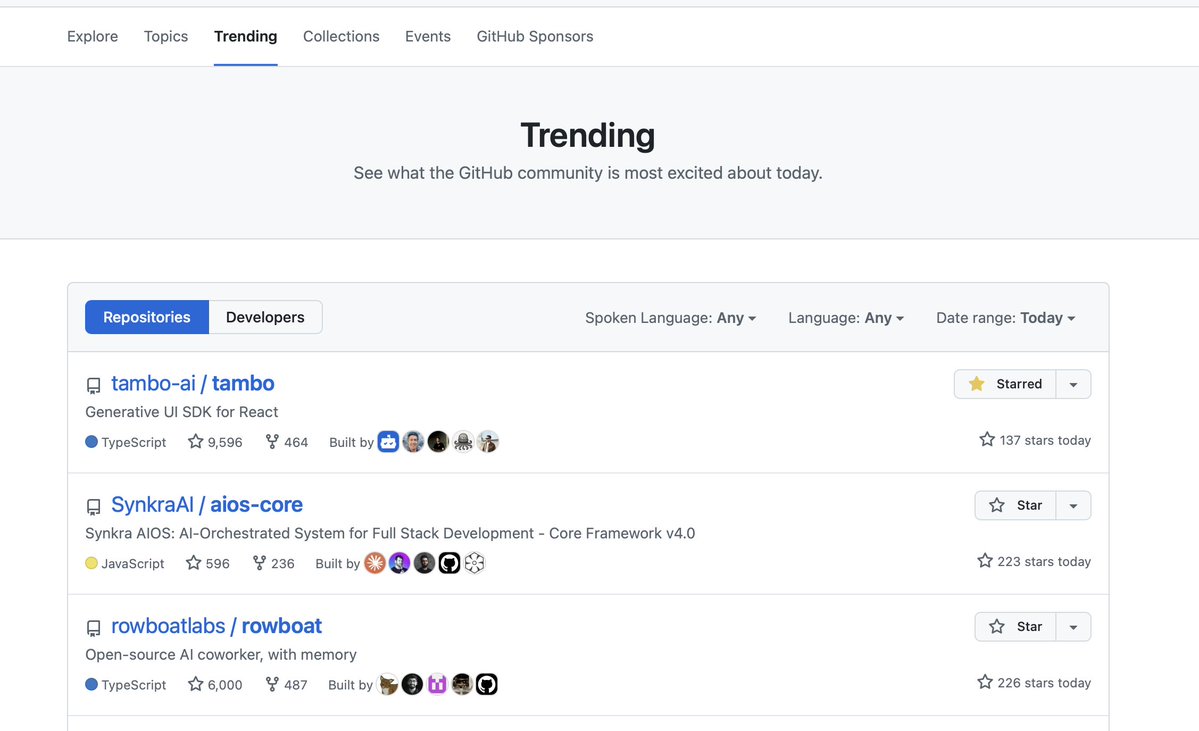Viewport: 1199px width, 731px height.
Task: Open the GitHub Sponsors tab
Action: (x=535, y=36)
